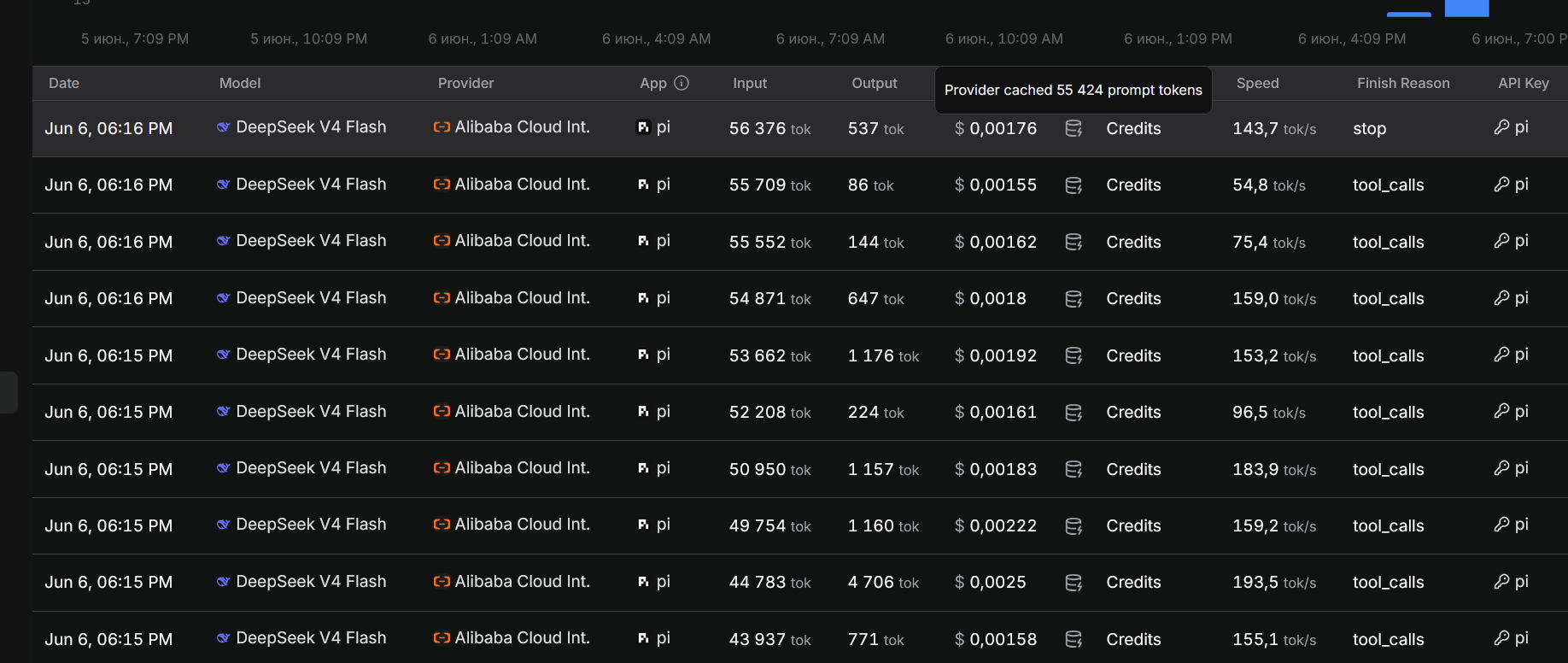Click the key icon in the 75,4 tok/s row
Viewport: 1568px width, 663px height.
tap(1501, 241)
